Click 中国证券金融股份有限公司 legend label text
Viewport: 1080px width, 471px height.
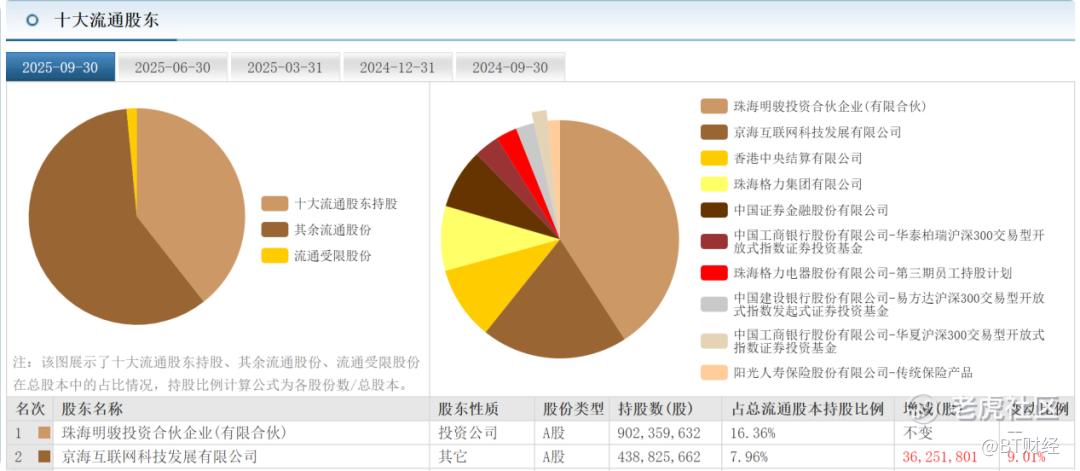(x=811, y=211)
